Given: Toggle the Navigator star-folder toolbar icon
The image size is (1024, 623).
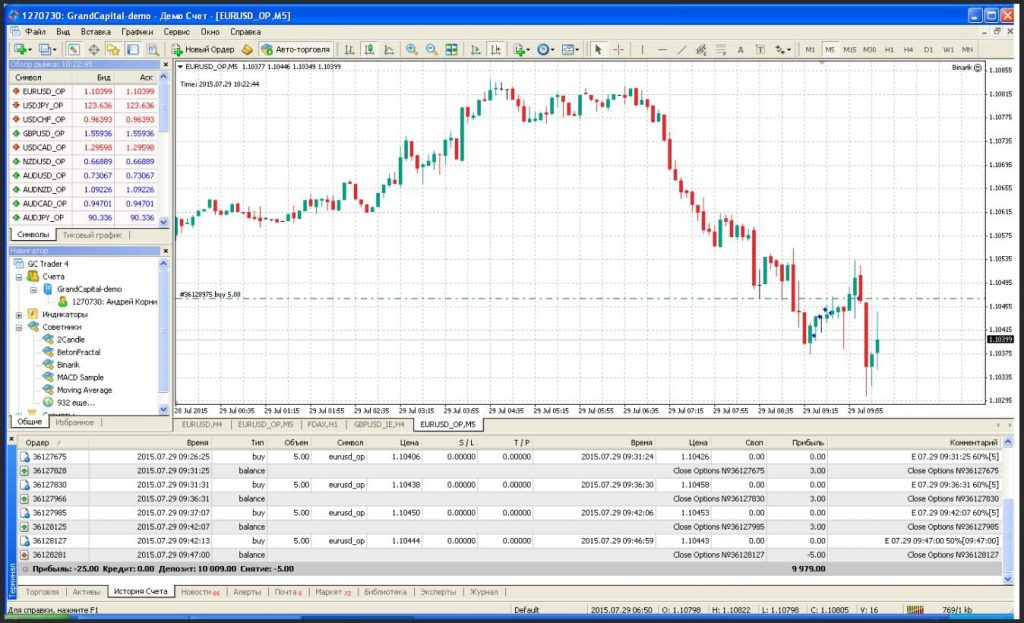Looking at the screenshot, I should tap(113, 50).
